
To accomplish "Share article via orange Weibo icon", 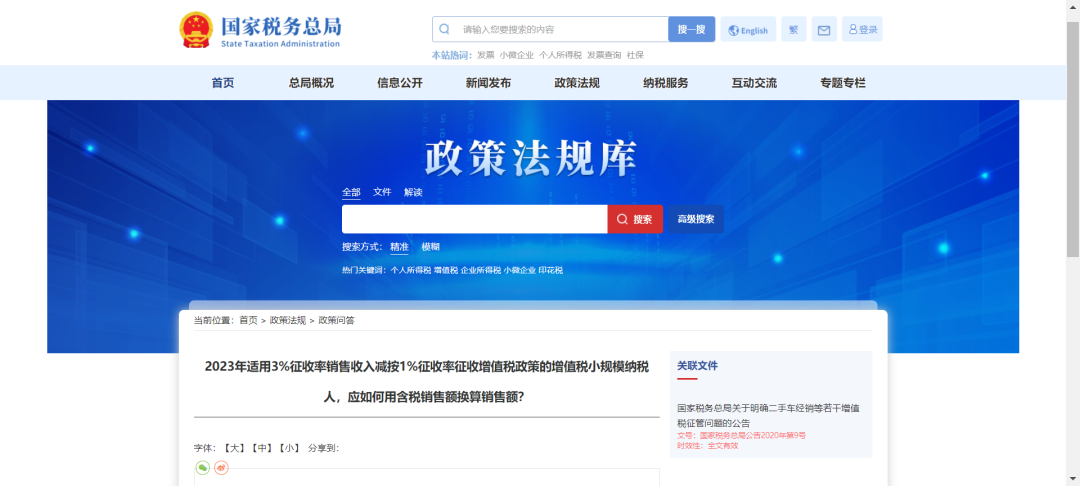I will [x=221, y=467].
